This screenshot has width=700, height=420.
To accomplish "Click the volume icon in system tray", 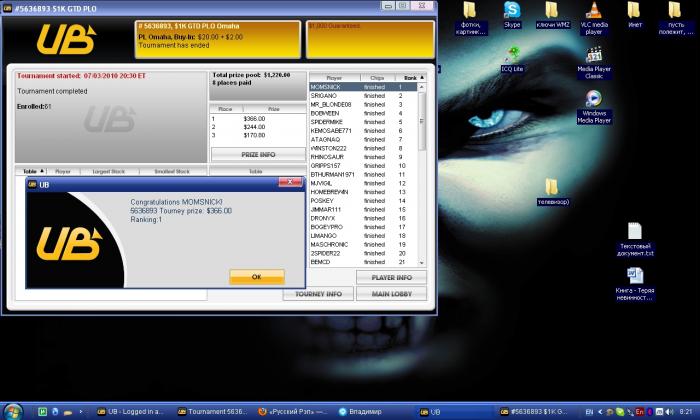I will click(x=669, y=412).
